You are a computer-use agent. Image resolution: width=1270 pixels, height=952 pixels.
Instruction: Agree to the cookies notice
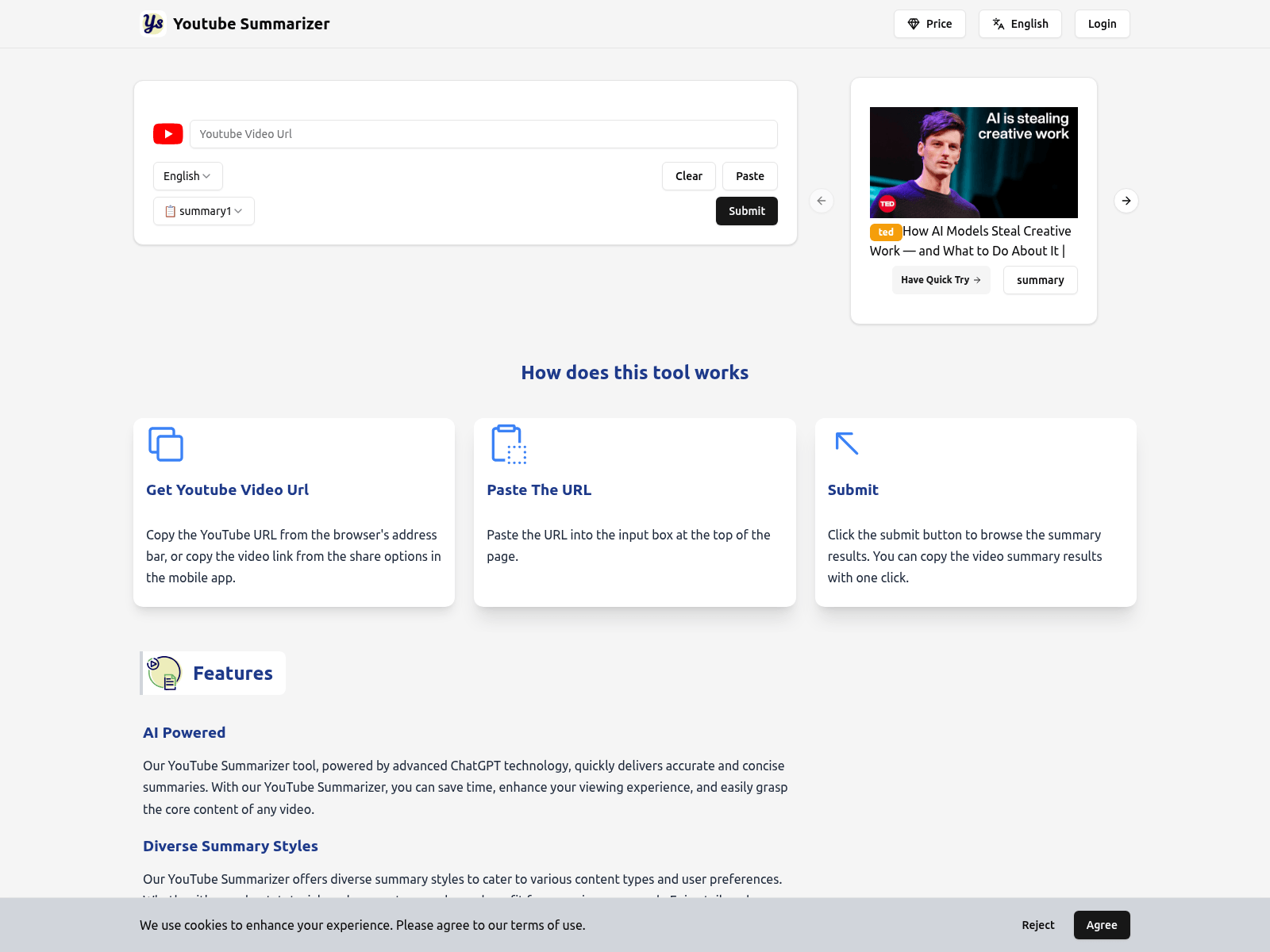click(1102, 925)
